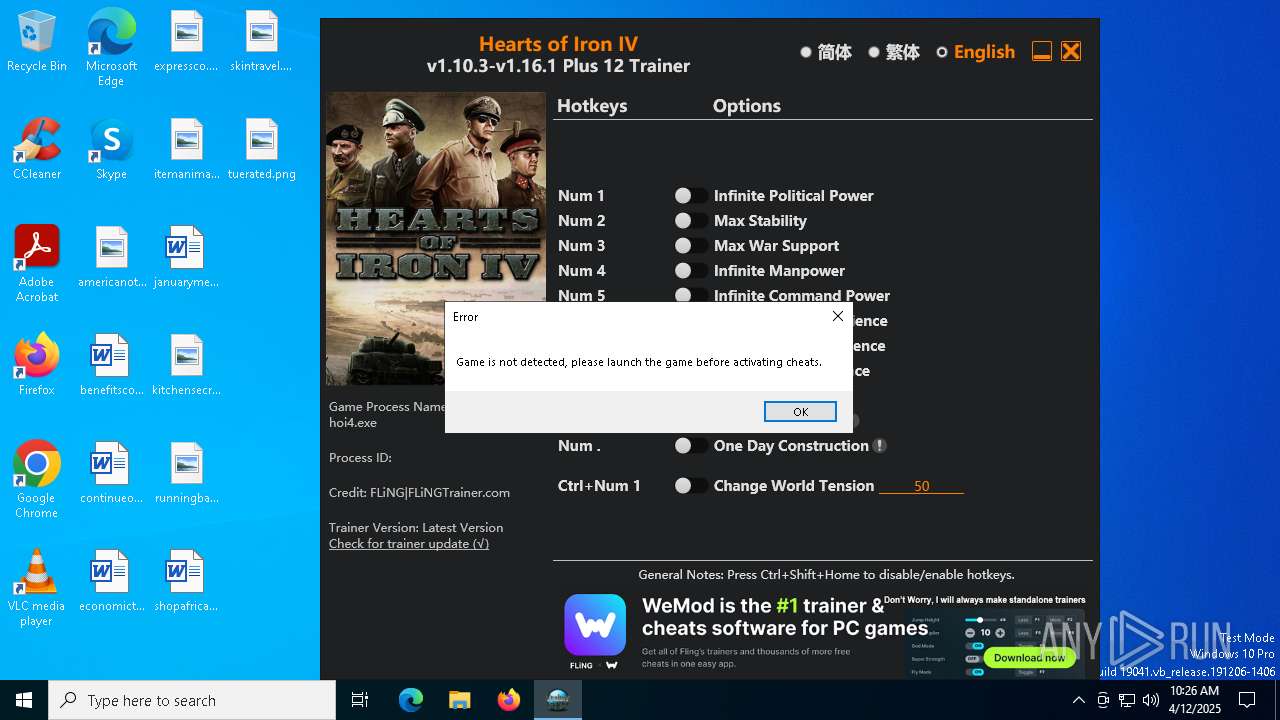
Task: Select English language radio
Action: point(942,52)
